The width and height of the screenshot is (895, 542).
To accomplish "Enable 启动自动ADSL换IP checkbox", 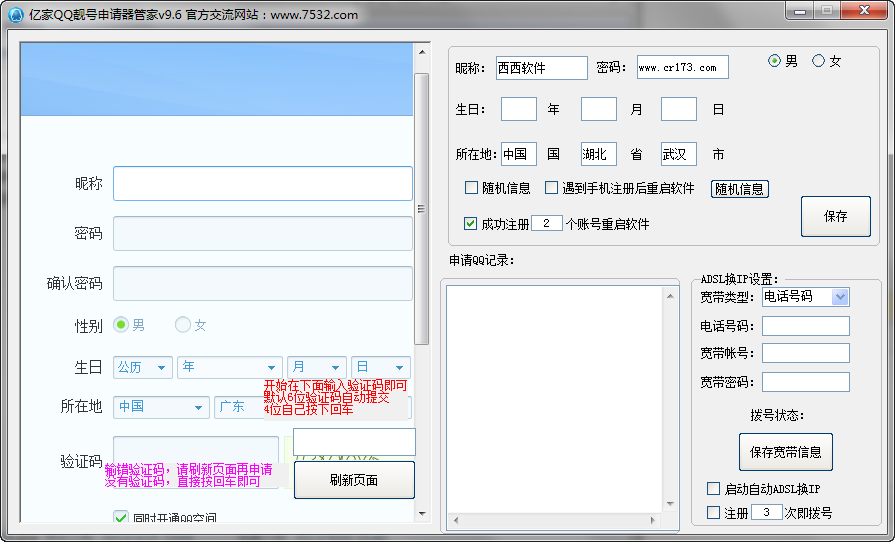I will [x=713, y=488].
